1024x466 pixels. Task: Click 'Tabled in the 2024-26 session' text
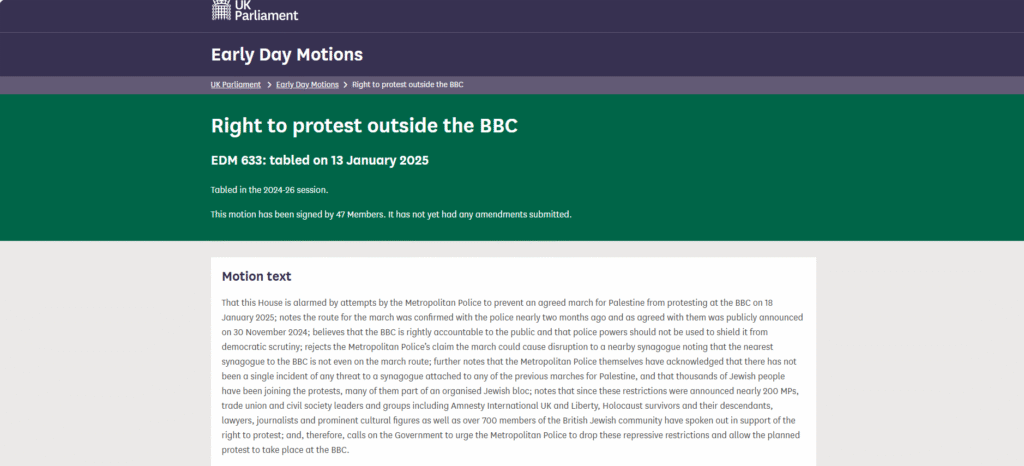click(269, 189)
